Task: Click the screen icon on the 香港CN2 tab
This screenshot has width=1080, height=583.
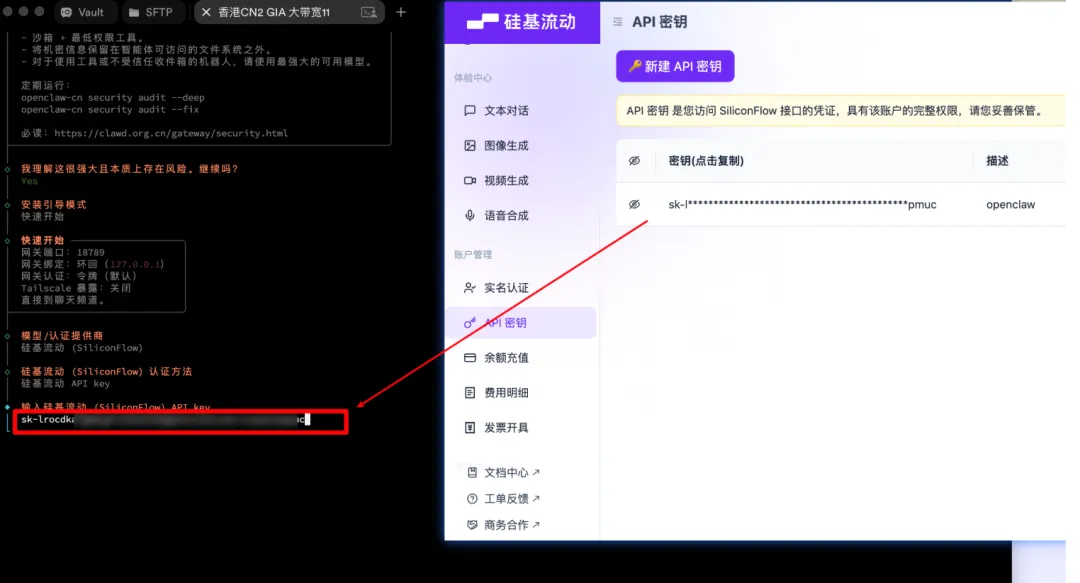Action: 368,12
